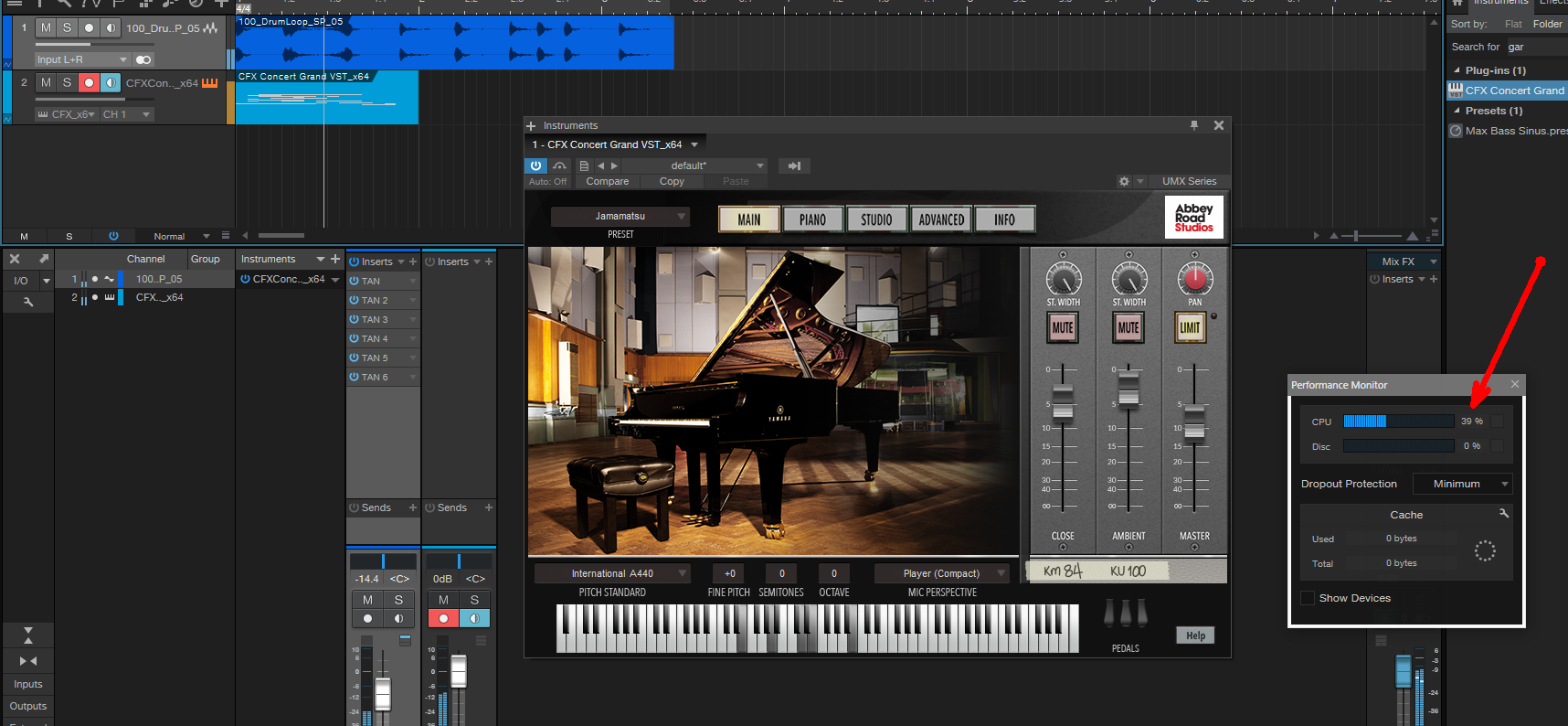Toggle the plugin power (bypass) button
1568x726 pixels.
535,165
